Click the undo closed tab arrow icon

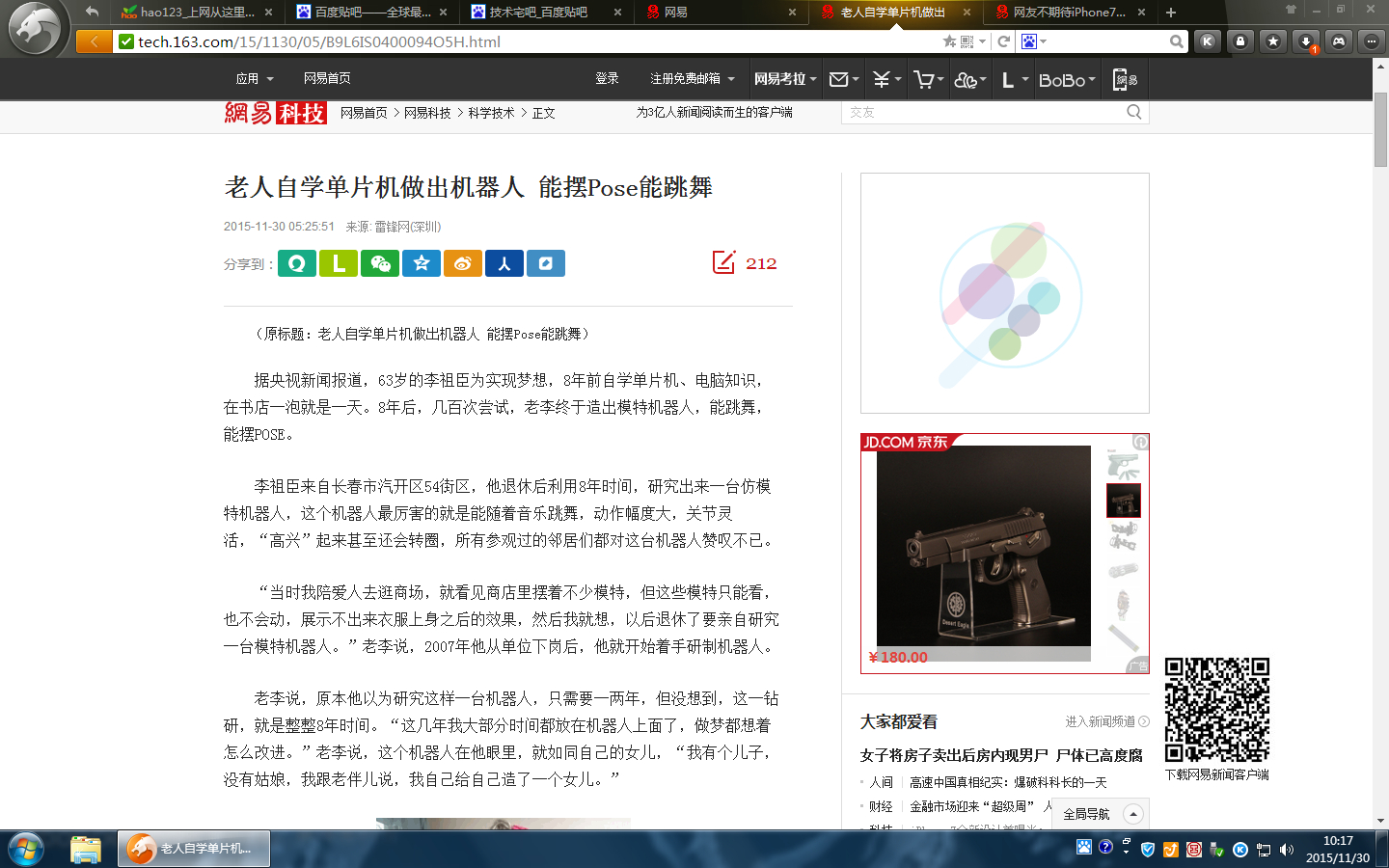[92, 12]
